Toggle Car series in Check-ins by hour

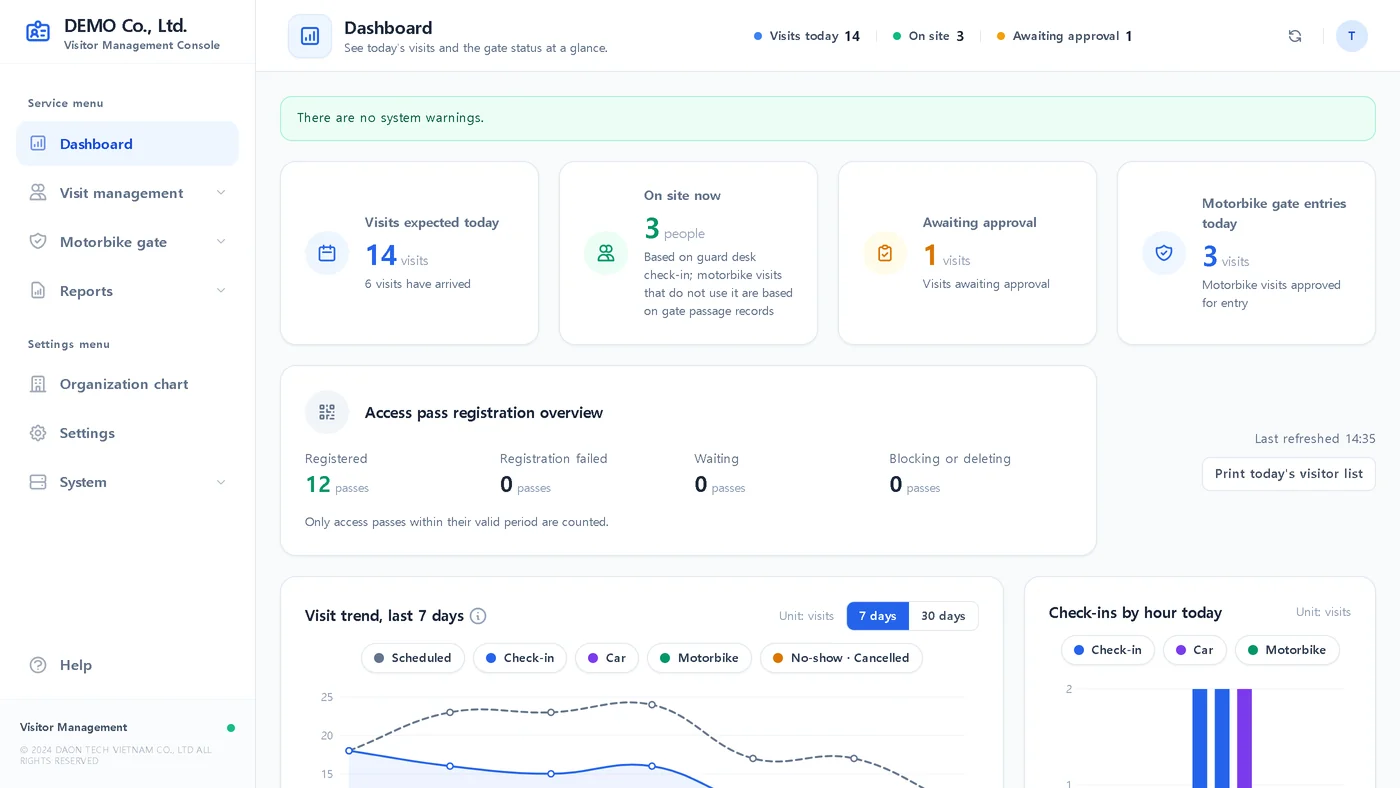pyautogui.click(x=1195, y=650)
